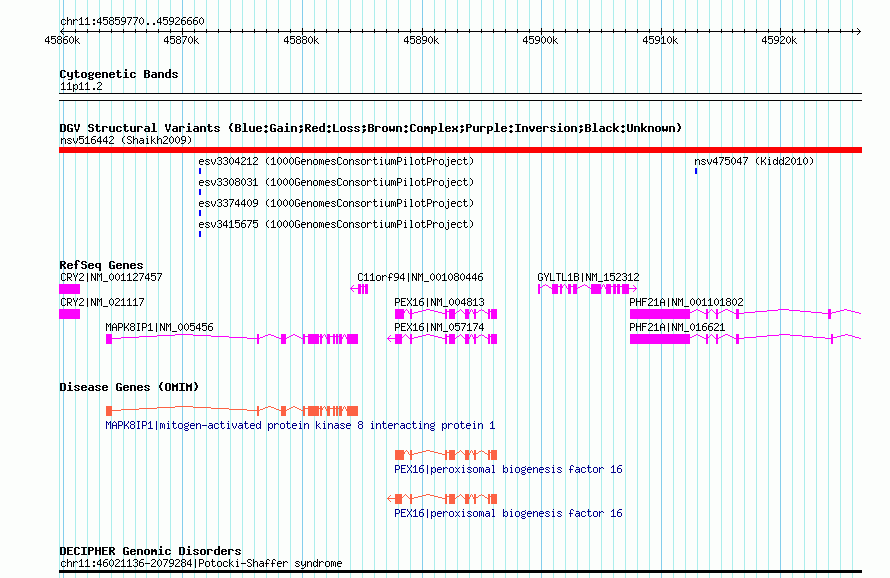Click the C11orf94|NM_001080446 gene label
This screenshot has height=578, width=890.
point(420,277)
